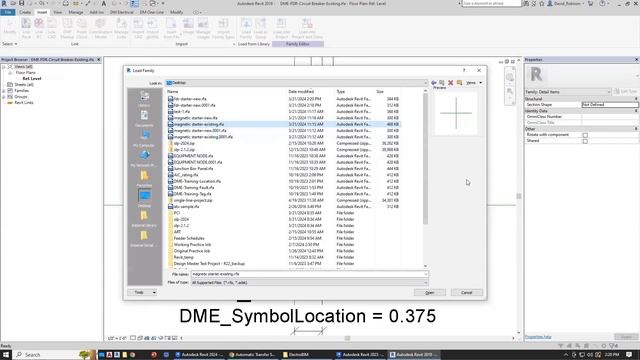Click the back arrow icon in dialog toolbar

[x=434, y=83]
